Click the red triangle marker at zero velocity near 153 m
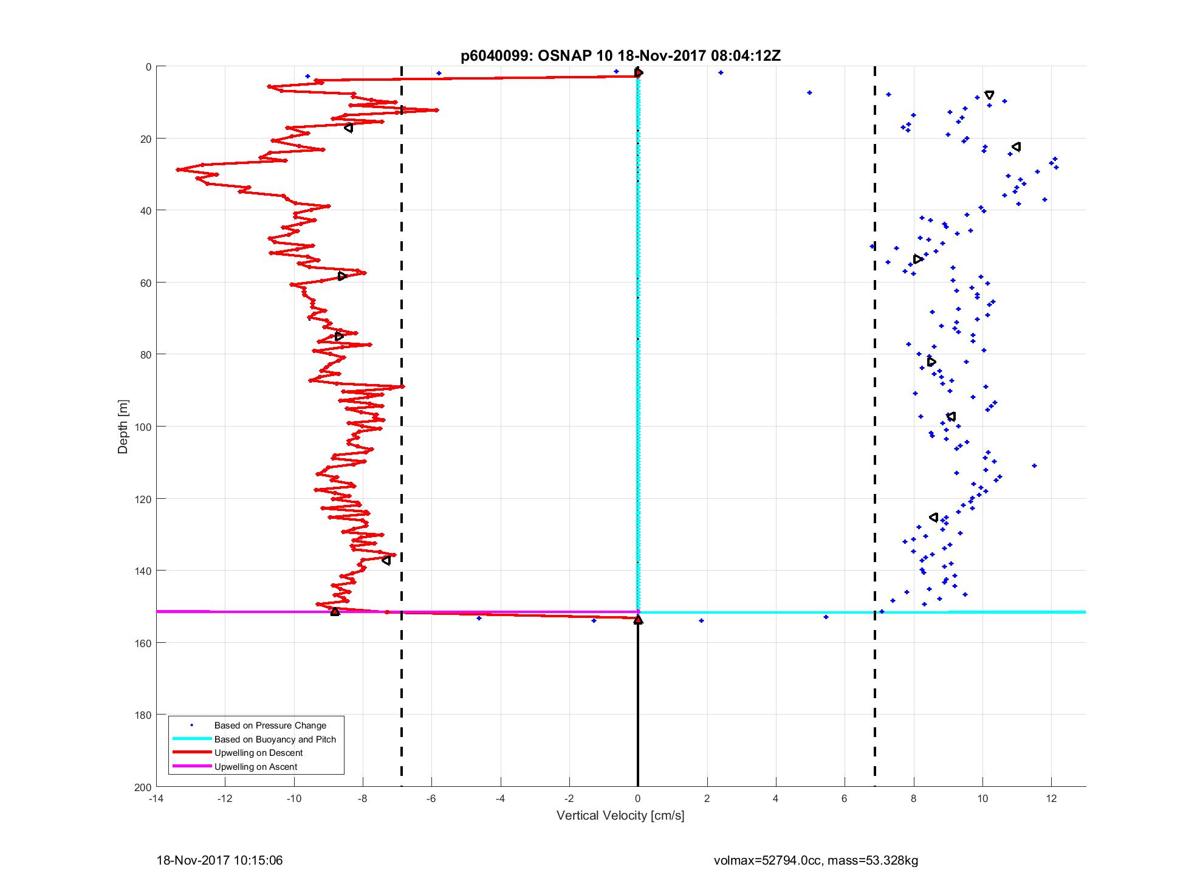 pyautogui.click(x=638, y=620)
